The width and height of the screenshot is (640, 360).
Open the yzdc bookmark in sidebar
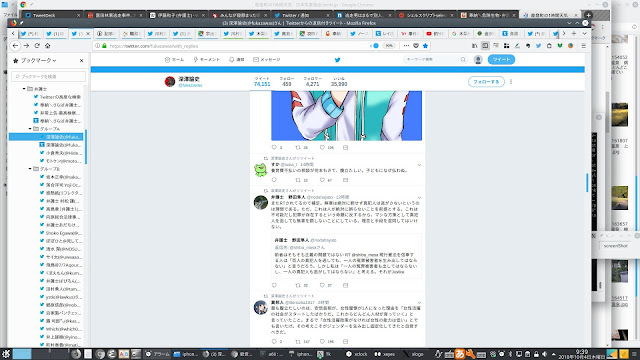60,297
